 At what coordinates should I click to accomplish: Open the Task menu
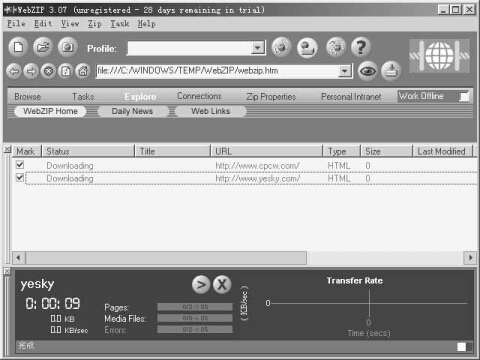tap(120, 24)
